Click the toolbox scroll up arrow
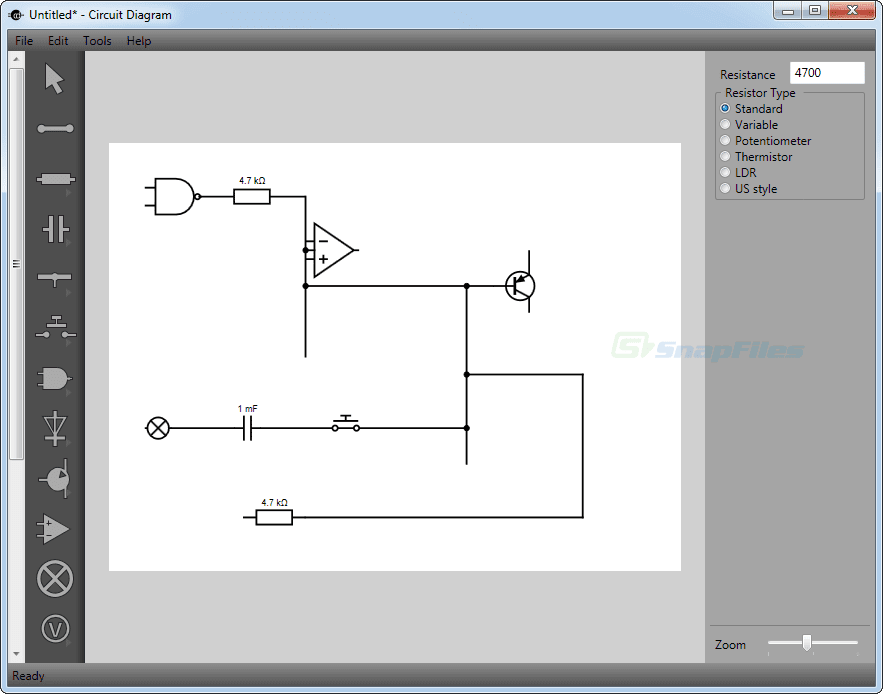 pos(16,59)
